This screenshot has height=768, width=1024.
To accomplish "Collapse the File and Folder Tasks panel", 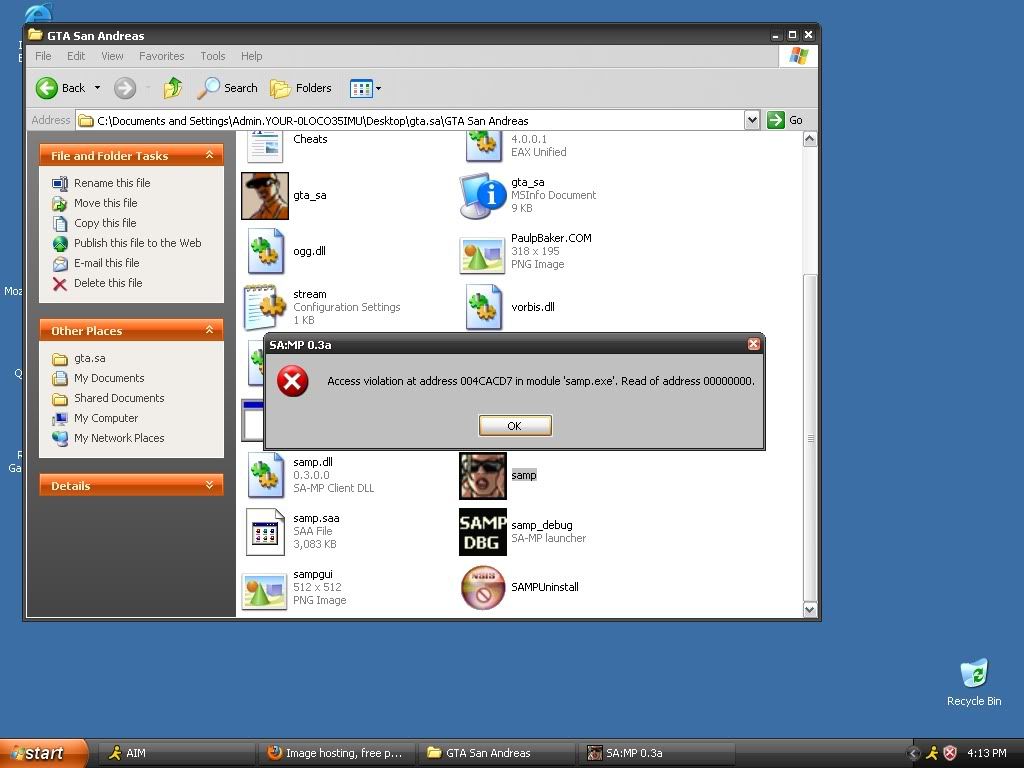I will click(x=209, y=156).
